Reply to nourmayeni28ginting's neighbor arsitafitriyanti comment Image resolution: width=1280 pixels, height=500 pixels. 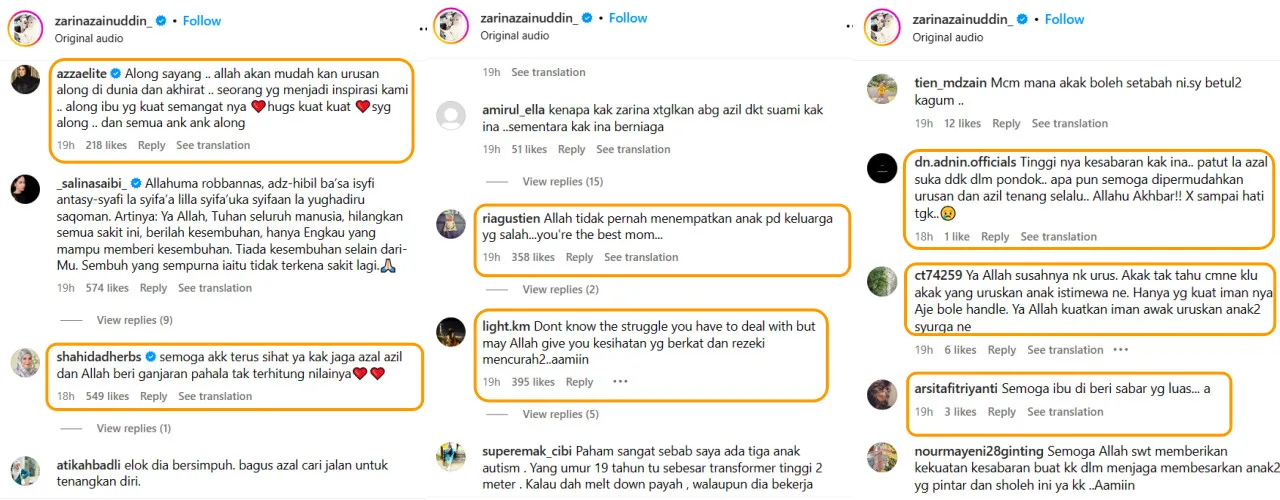tap(1002, 412)
